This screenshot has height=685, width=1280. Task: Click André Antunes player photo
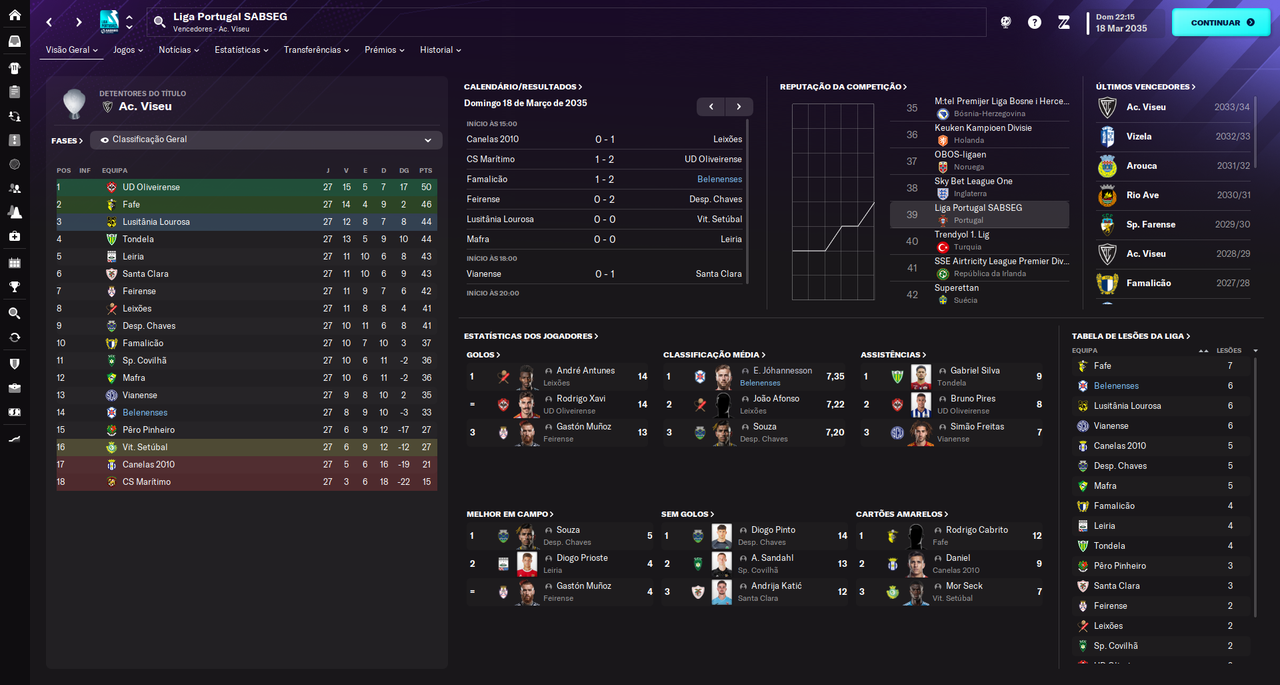click(526, 376)
